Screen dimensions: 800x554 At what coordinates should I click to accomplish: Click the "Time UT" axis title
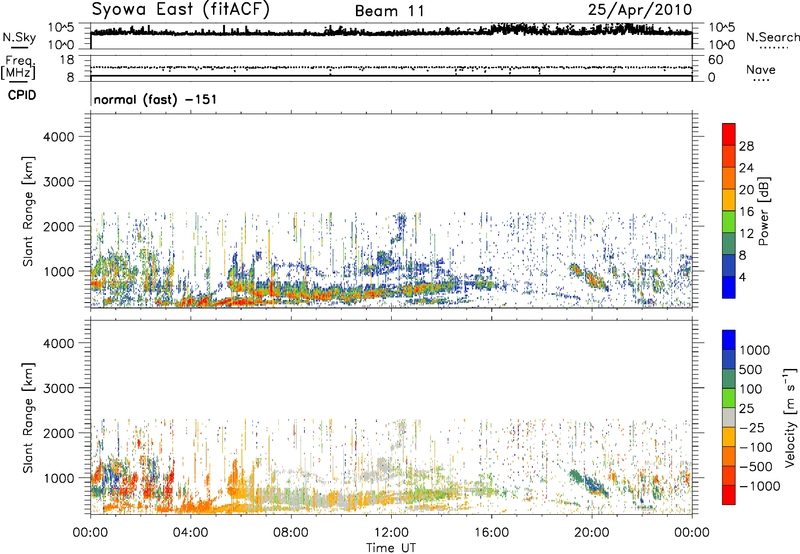[x=391, y=548]
